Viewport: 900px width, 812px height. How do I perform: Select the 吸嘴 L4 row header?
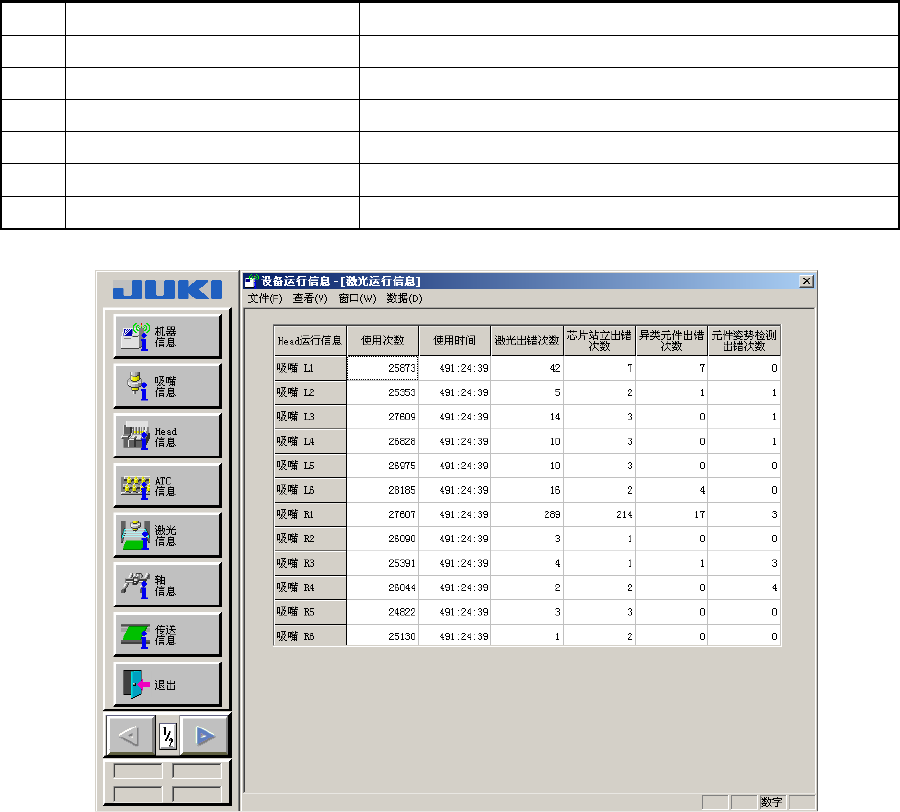point(310,441)
